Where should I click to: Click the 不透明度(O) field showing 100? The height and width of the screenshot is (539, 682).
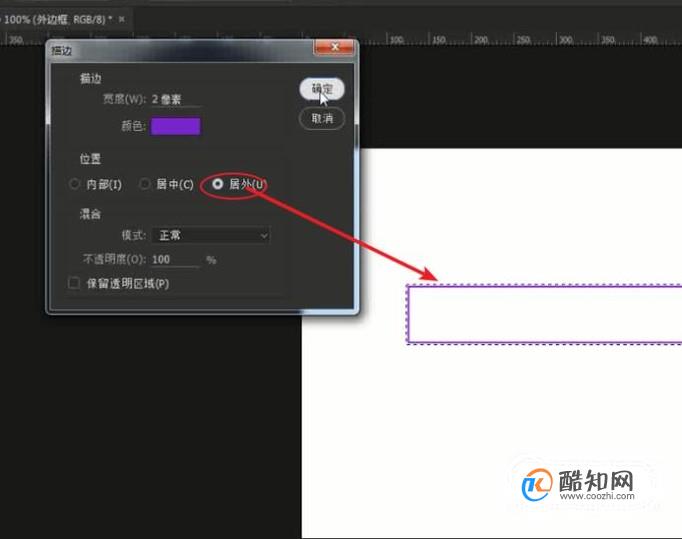pyautogui.click(x=175, y=260)
